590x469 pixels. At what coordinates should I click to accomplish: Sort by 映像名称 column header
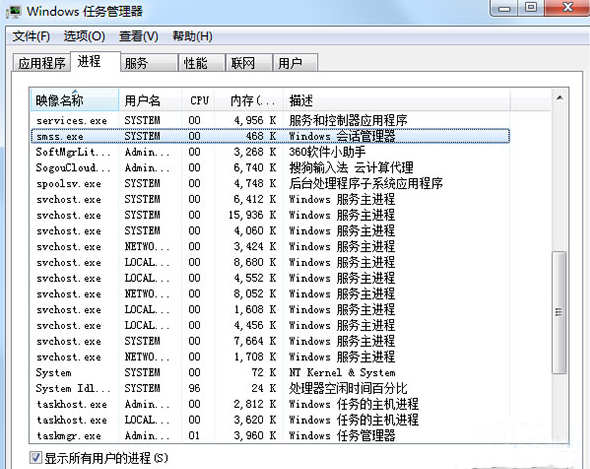tap(75, 100)
